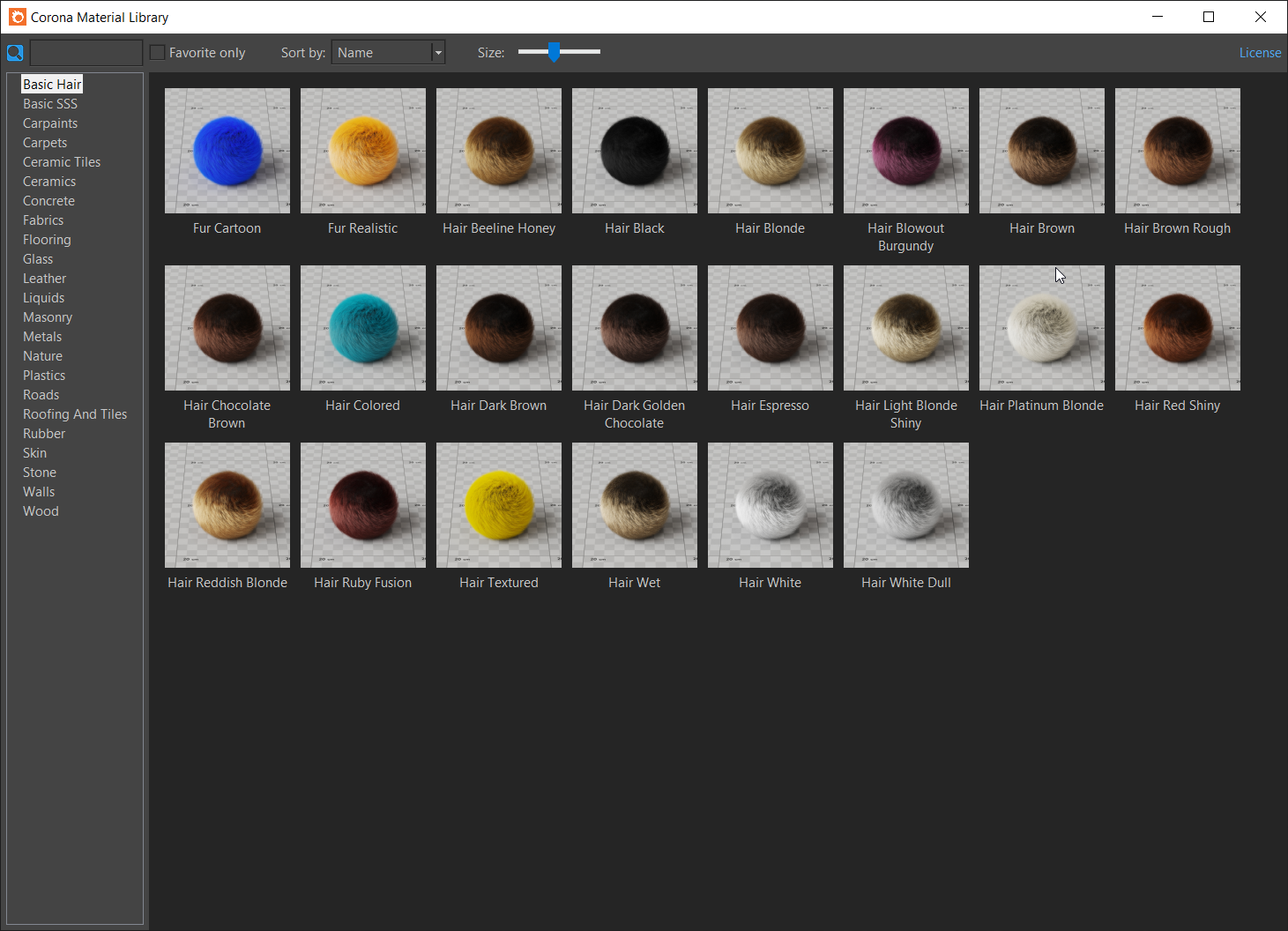
Task: Open the License link
Action: (1260, 53)
